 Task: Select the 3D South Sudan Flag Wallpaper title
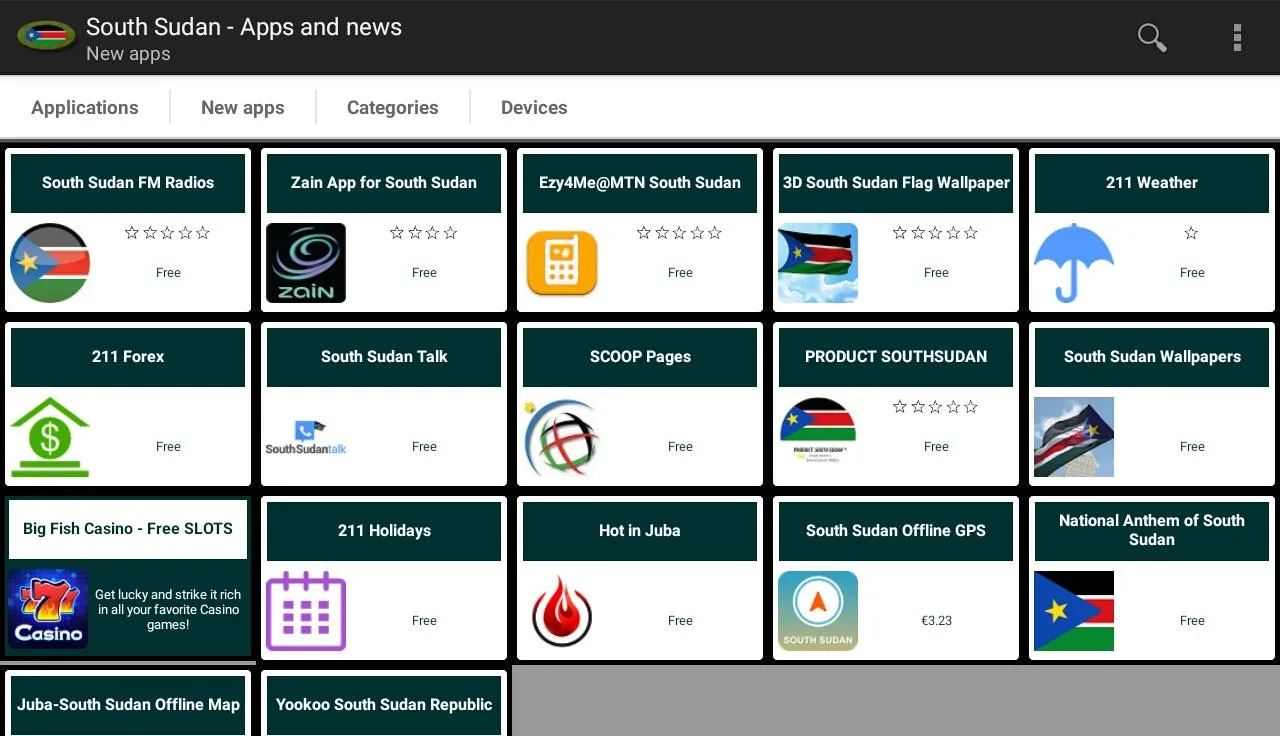(896, 183)
